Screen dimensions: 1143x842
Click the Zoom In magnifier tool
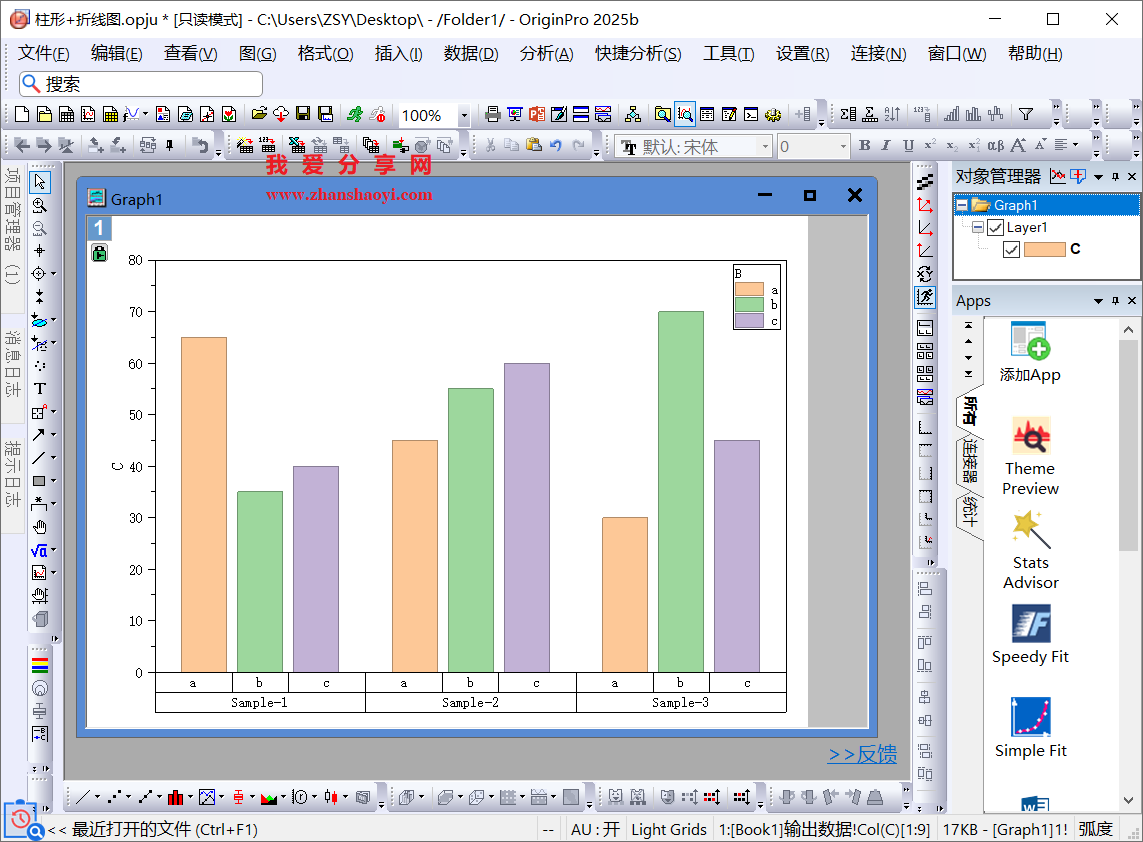point(40,205)
